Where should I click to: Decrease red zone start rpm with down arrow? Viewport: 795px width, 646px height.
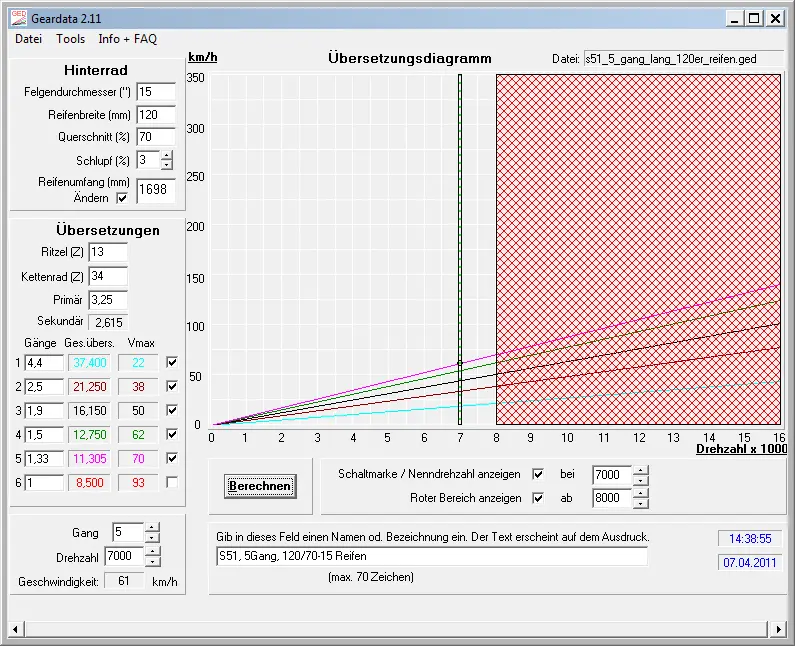(641, 502)
